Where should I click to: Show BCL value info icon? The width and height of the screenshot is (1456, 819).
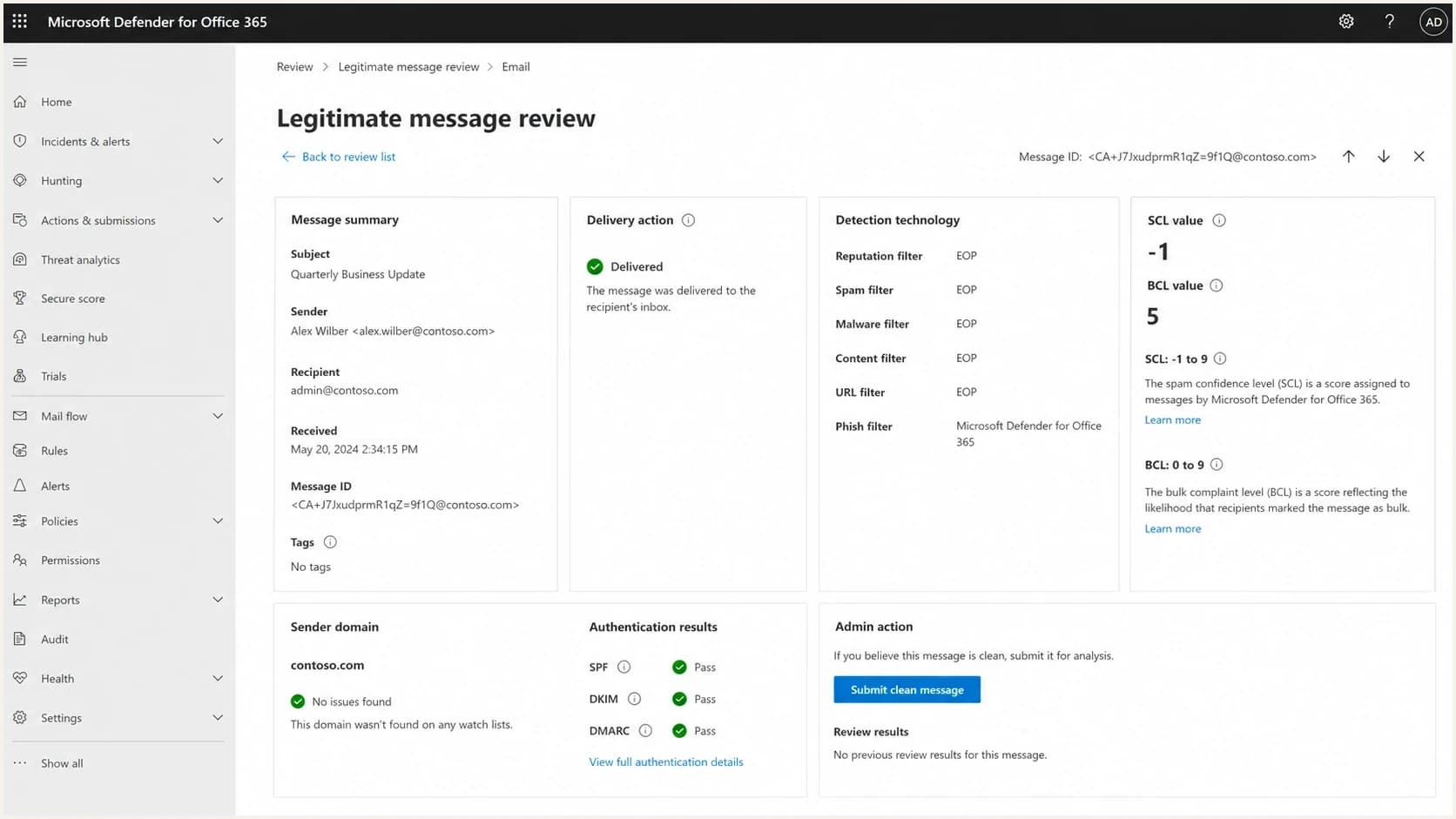[x=1217, y=285]
